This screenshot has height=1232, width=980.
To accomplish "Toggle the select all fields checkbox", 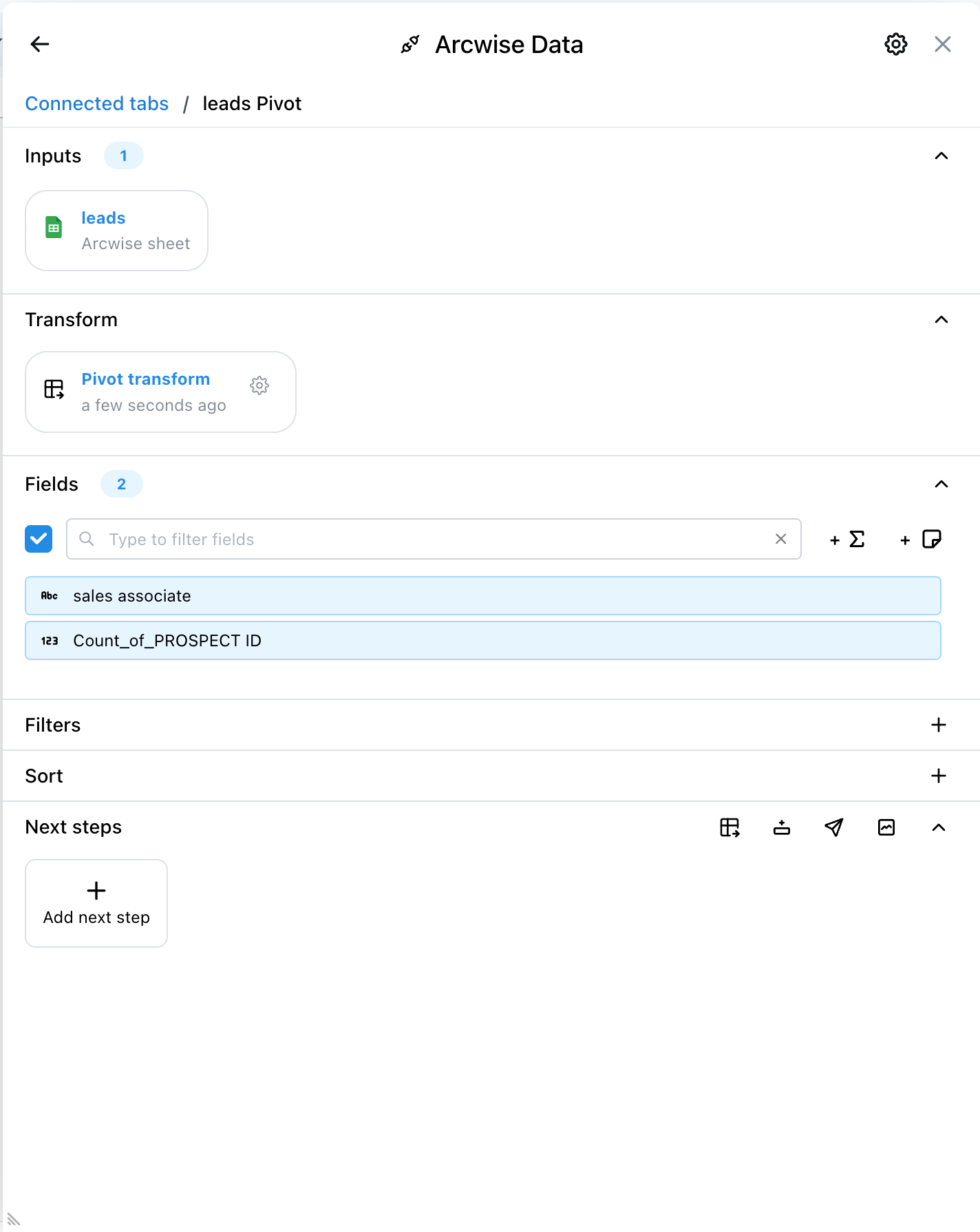I will tap(39, 539).
